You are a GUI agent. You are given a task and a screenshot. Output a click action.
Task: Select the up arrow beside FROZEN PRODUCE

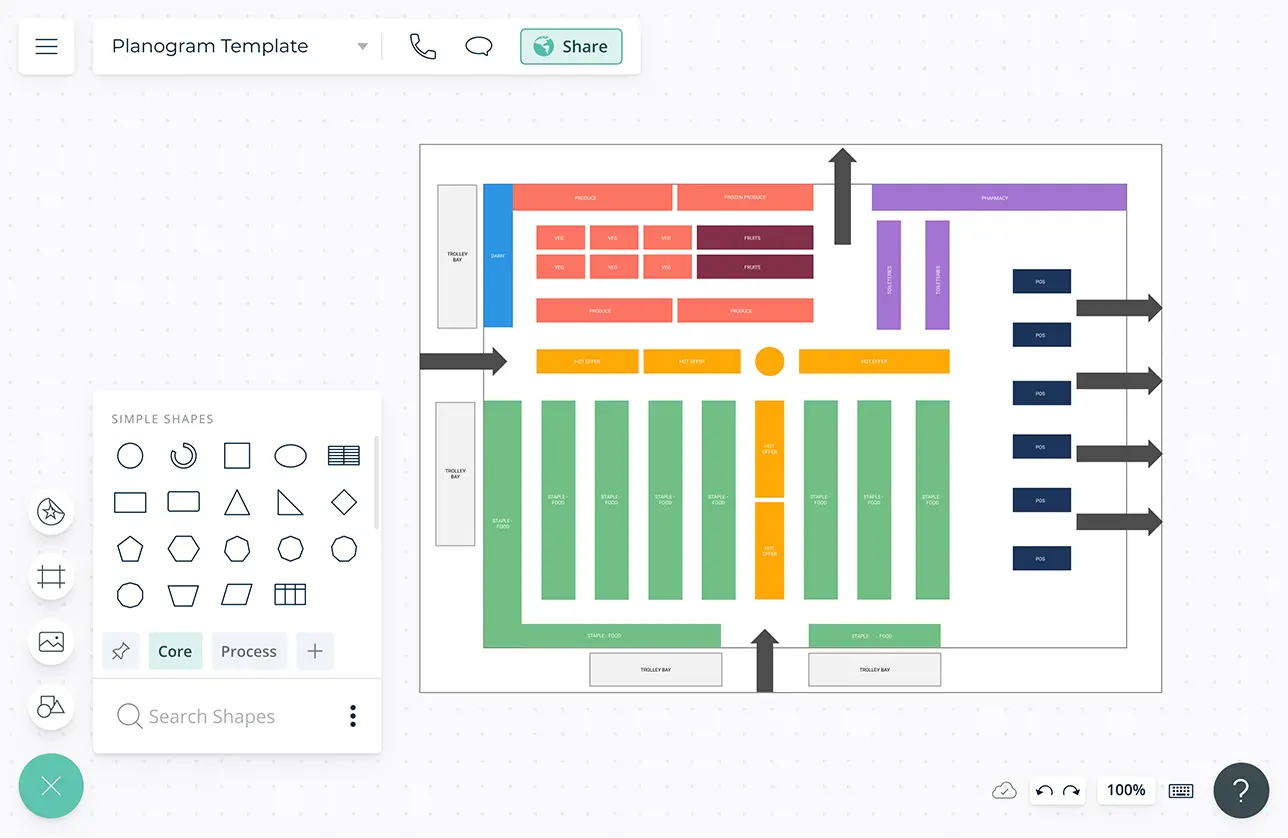coord(842,196)
